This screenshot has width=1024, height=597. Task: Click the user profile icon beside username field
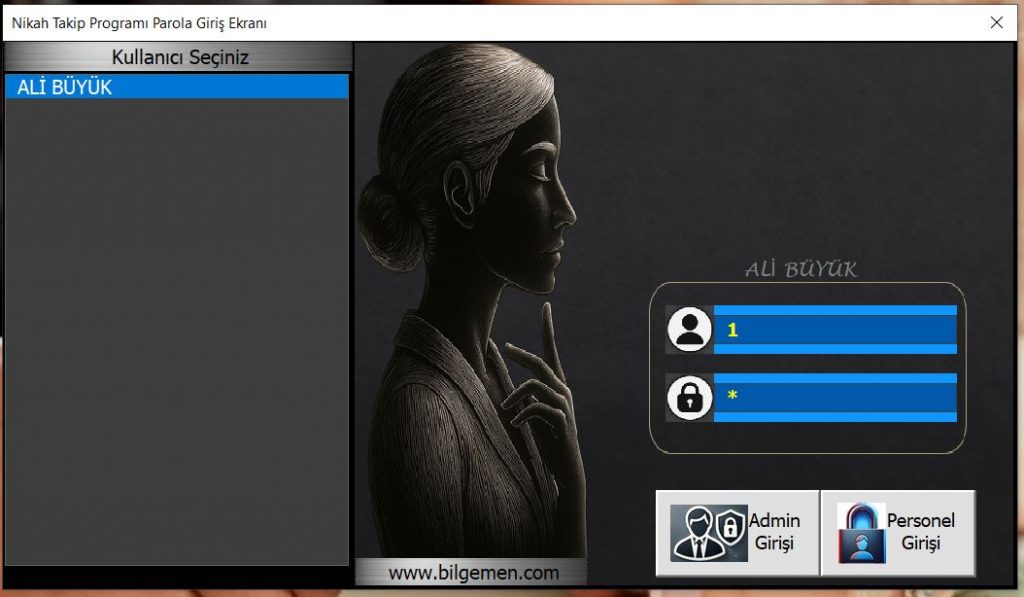pyautogui.click(x=689, y=329)
